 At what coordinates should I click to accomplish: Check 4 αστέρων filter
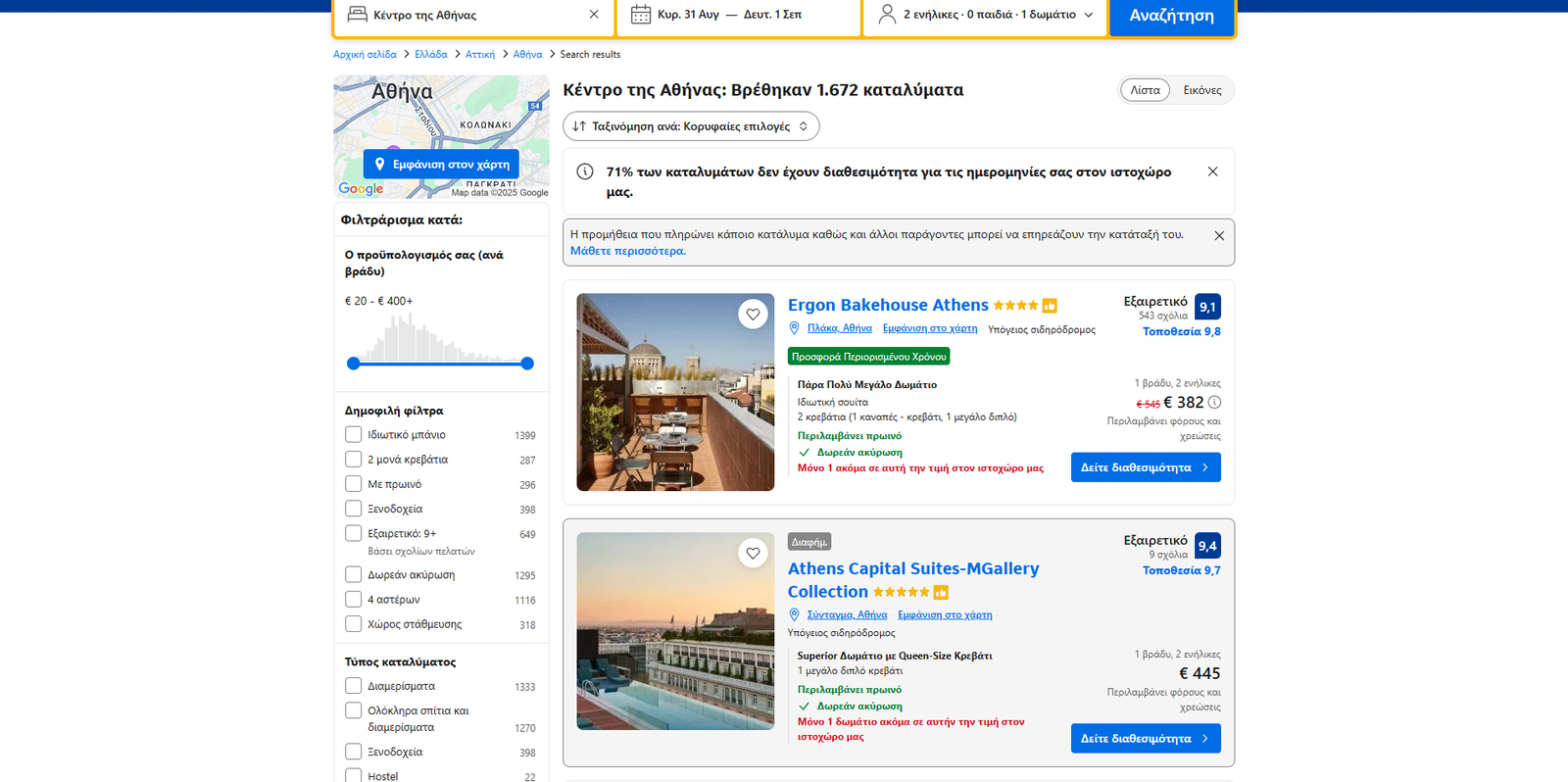pyautogui.click(x=354, y=599)
